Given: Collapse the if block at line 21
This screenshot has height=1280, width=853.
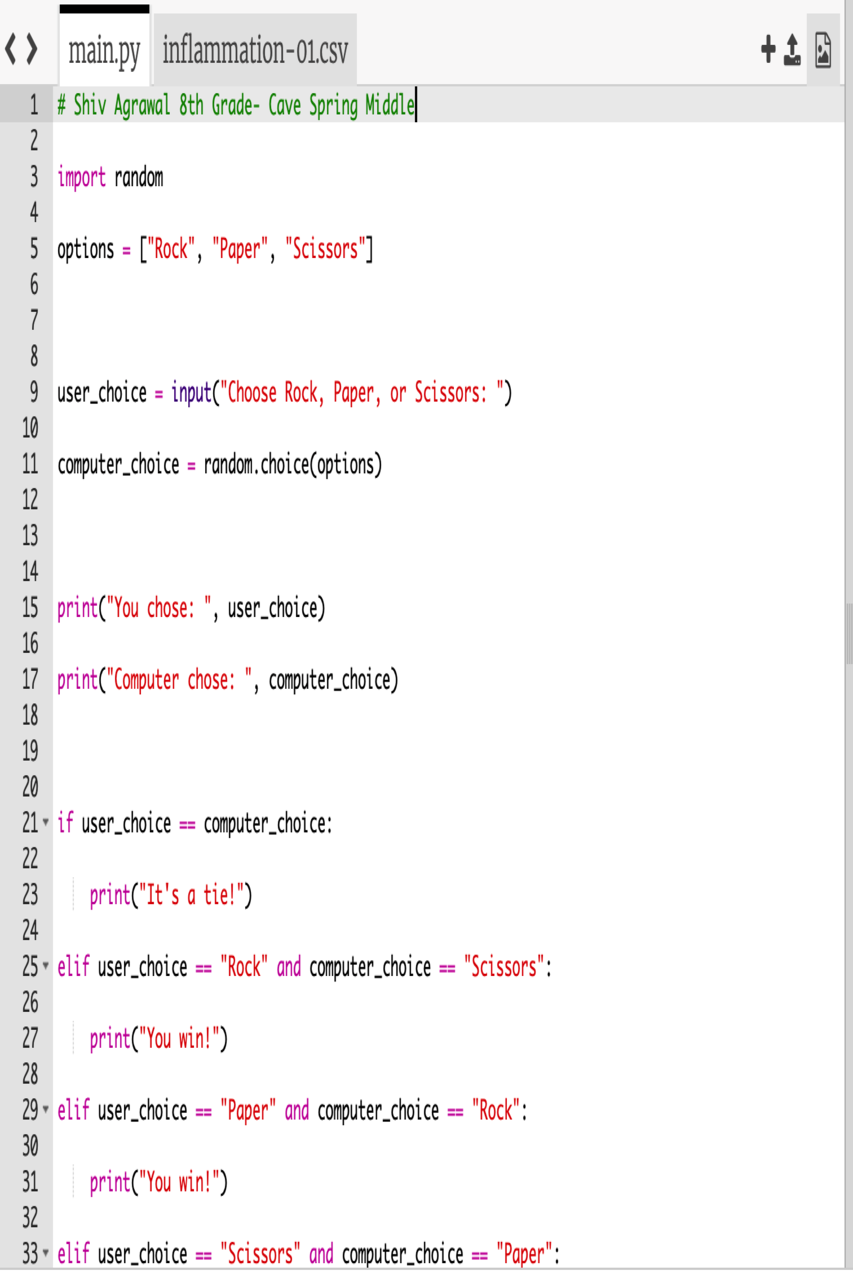Looking at the screenshot, I should pos(45,825).
